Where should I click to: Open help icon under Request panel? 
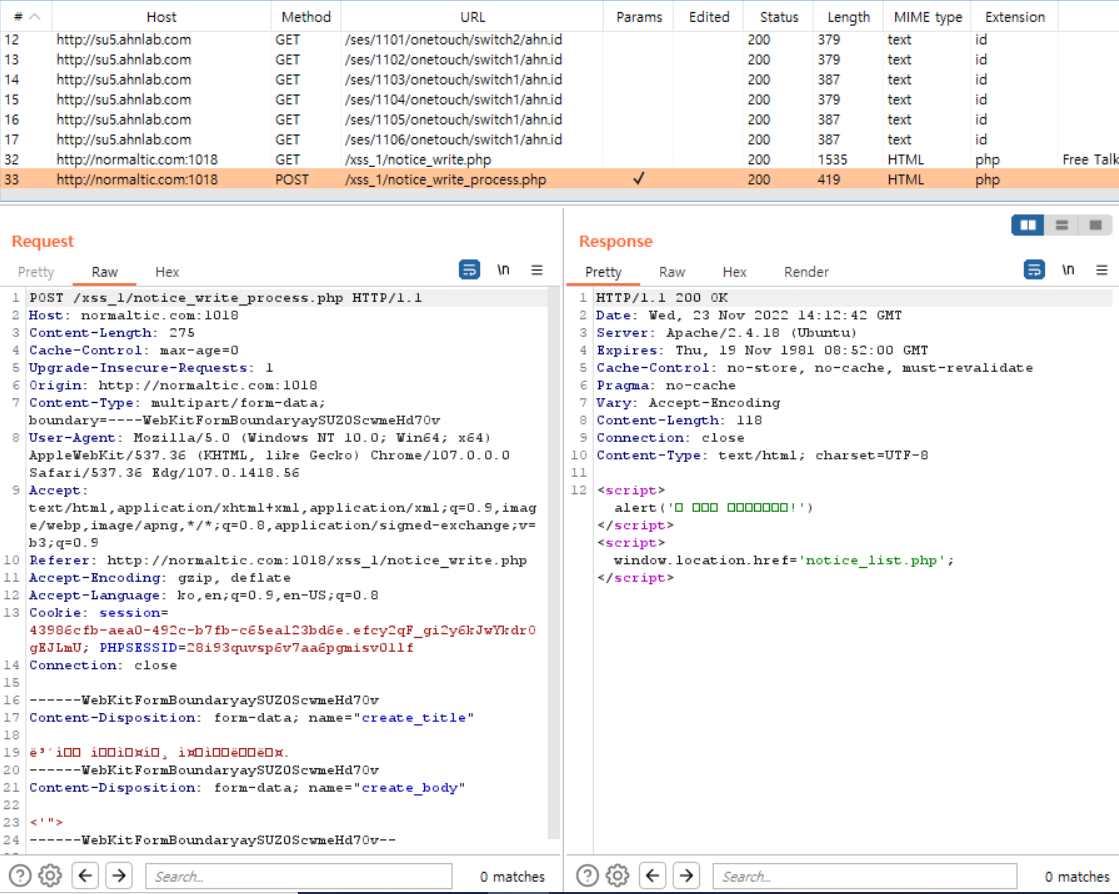20,875
